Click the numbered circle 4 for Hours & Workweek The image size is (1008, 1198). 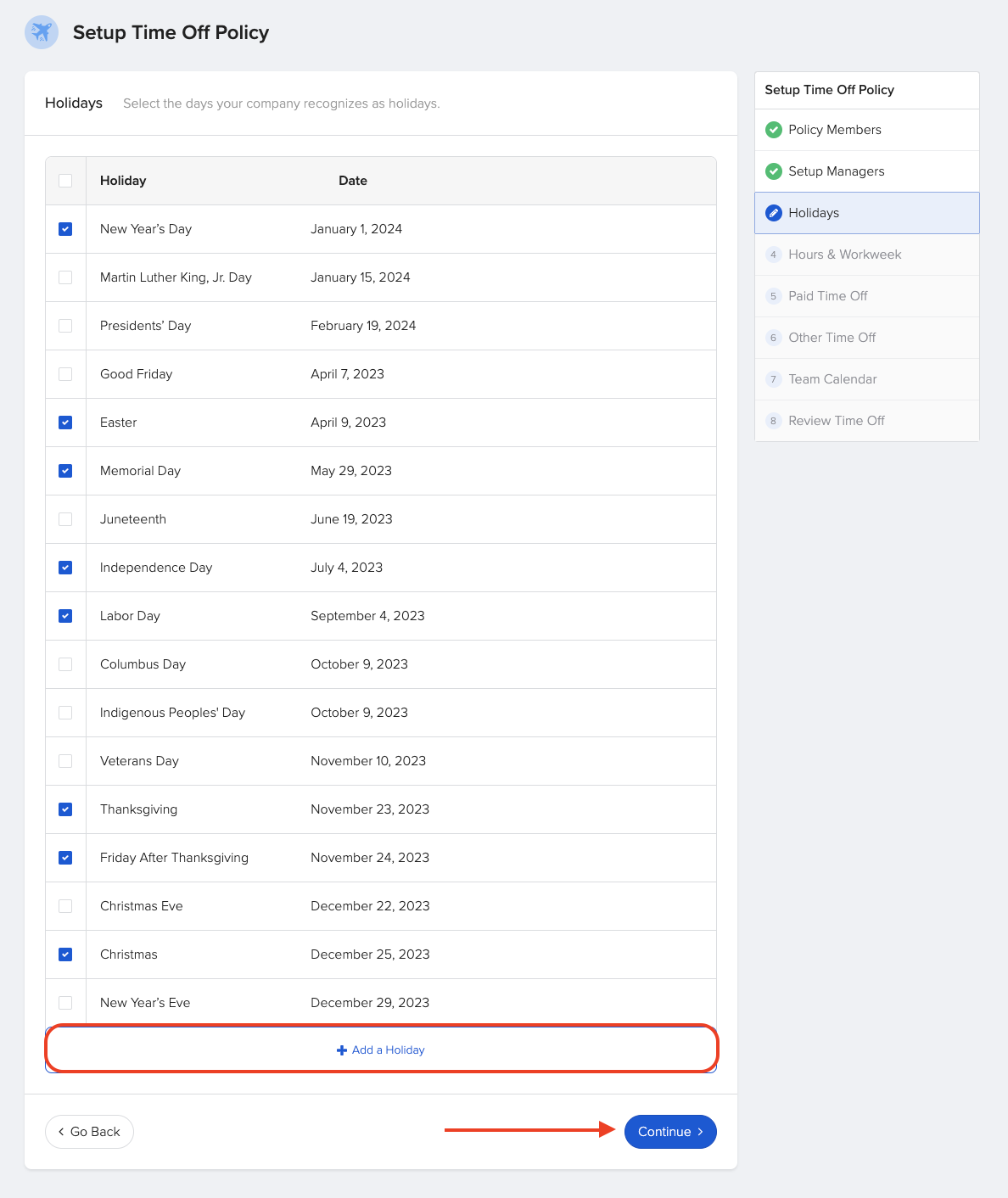773,255
